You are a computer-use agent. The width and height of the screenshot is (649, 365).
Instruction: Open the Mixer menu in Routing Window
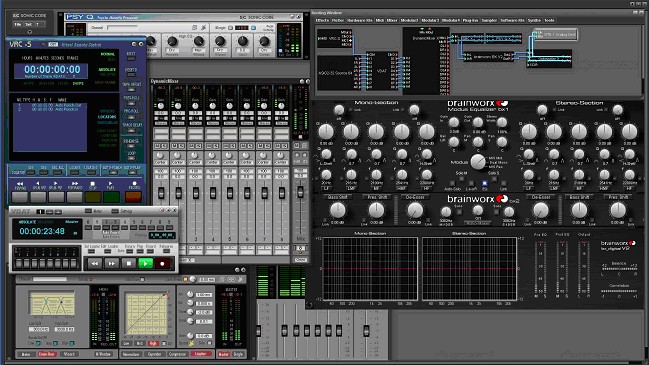pos(392,20)
